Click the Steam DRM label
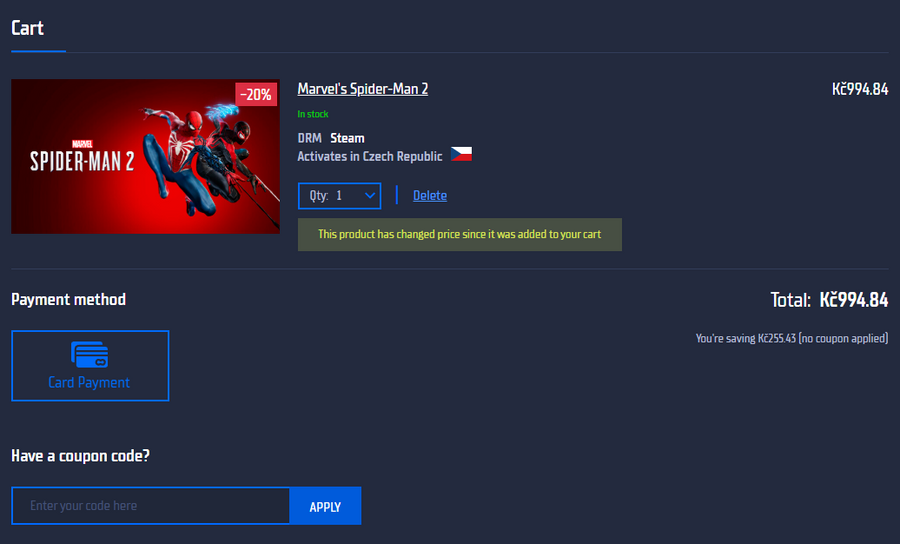The height and width of the screenshot is (544, 900). 347,138
